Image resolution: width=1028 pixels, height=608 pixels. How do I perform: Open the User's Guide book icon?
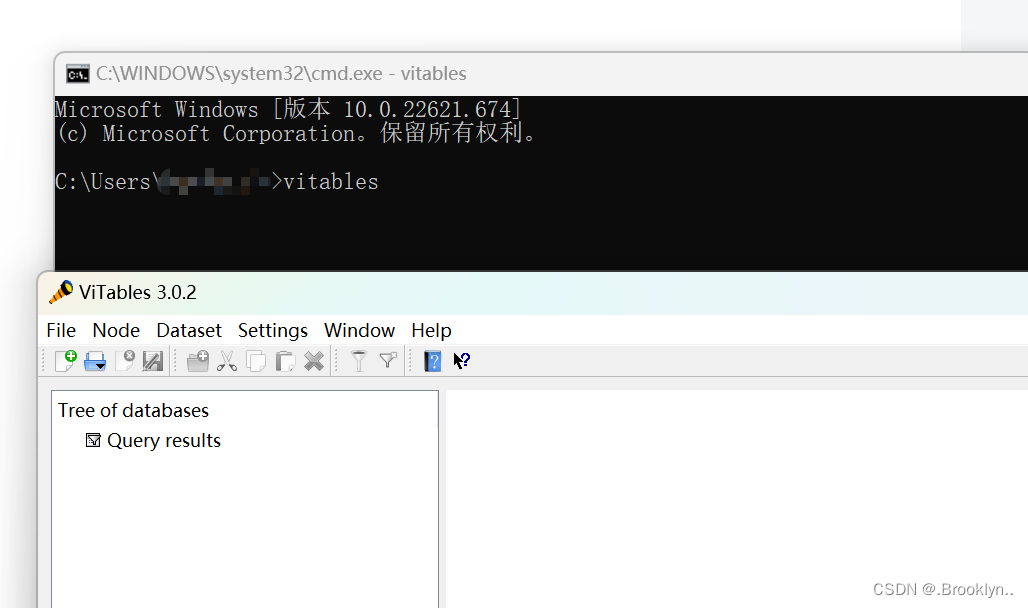pos(433,361)
